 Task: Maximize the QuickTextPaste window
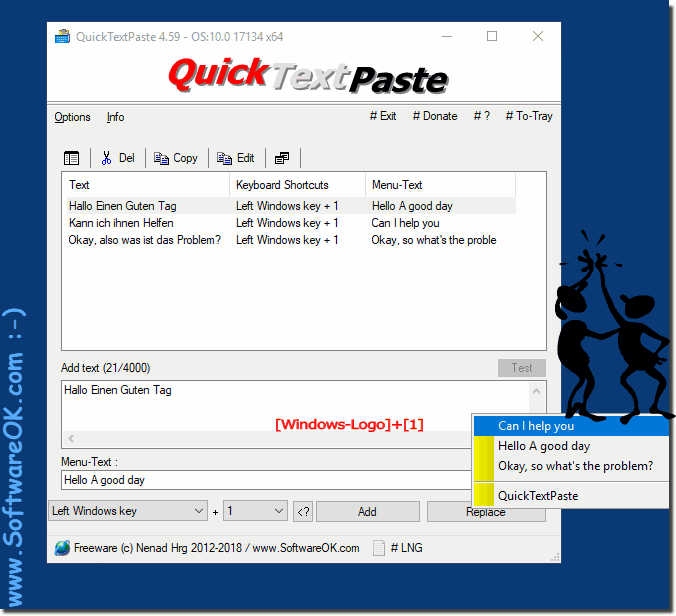point(492,37)
